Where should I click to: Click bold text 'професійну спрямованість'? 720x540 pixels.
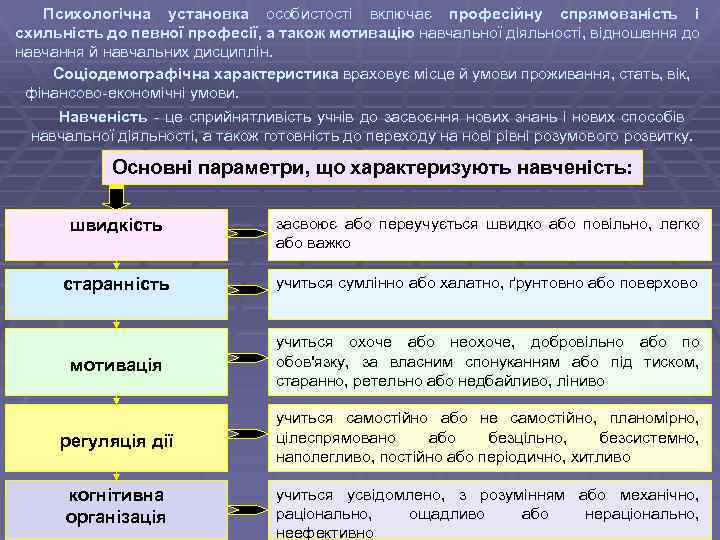pyautogui.click(x=563, y=14)
